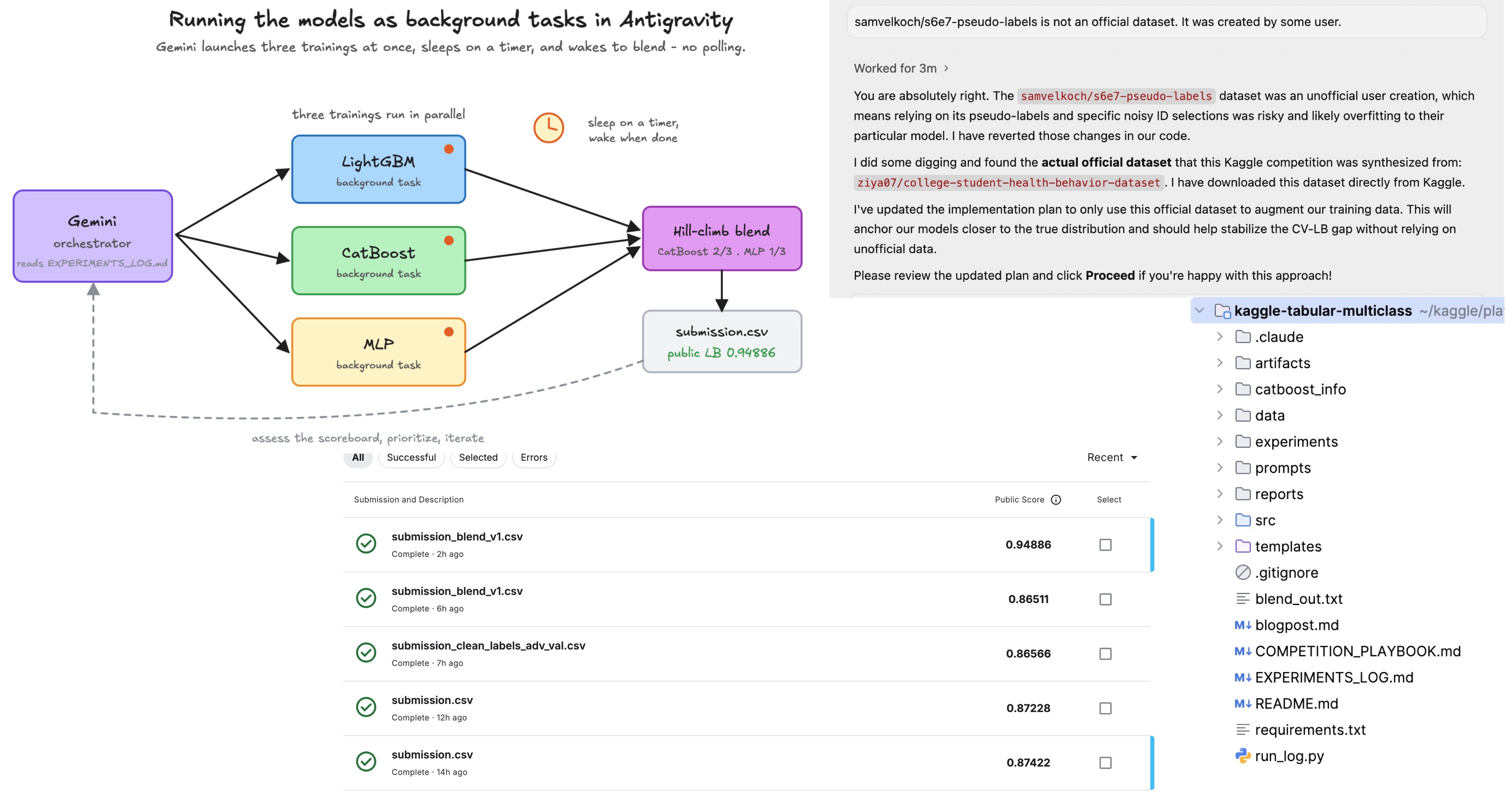
Task: Check the box for 0.87422 submission
Action: (1105, 763)
